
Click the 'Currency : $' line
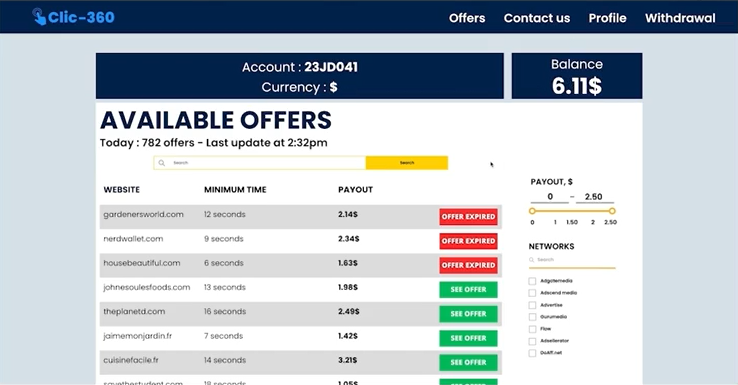[299, 87]
